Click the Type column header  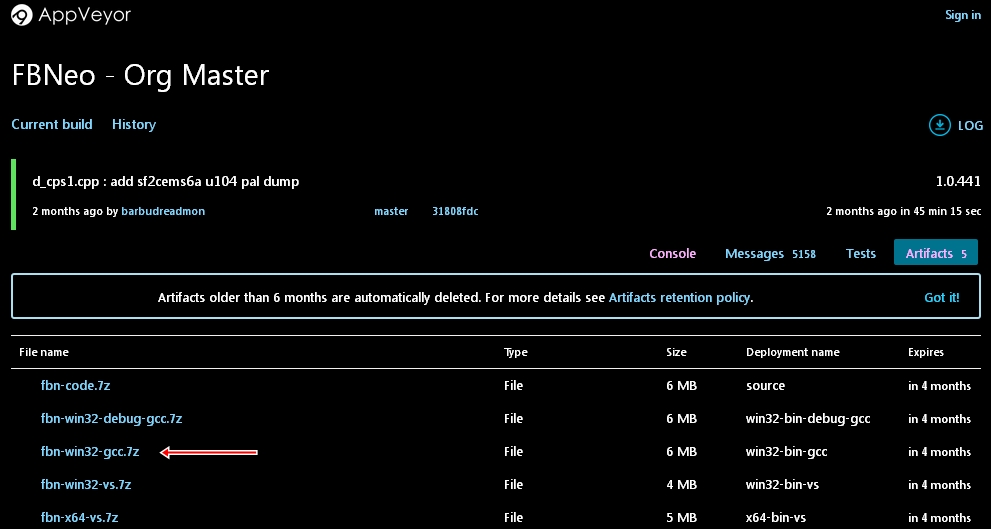[516, 352]
